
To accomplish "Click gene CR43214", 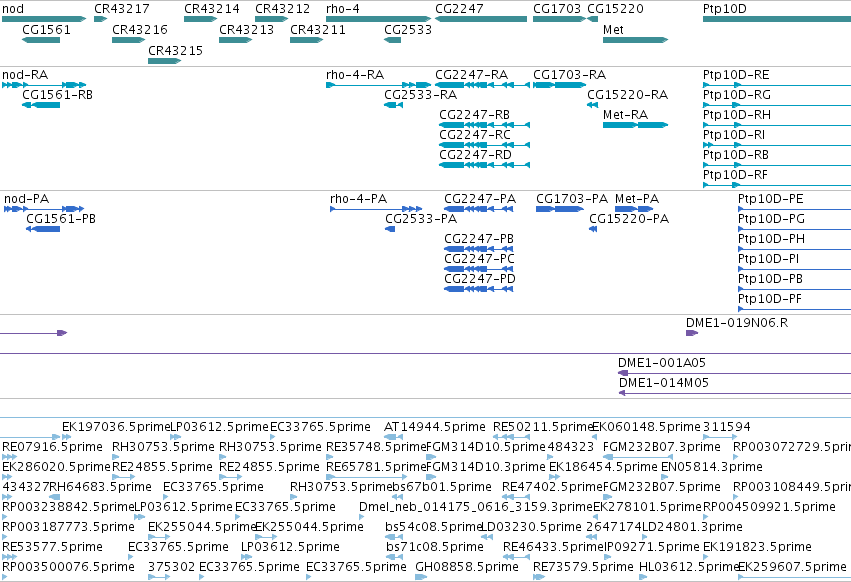I will click(x=200, y=19).
